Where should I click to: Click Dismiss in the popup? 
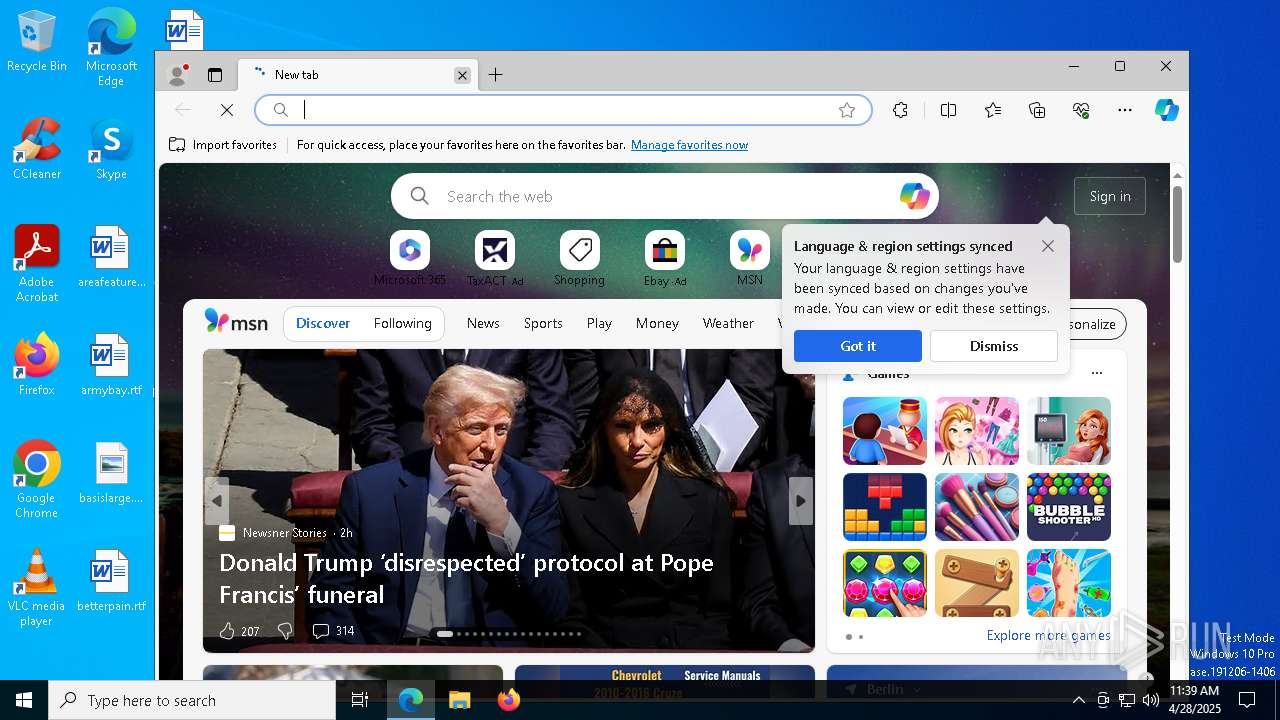[994, 346]
